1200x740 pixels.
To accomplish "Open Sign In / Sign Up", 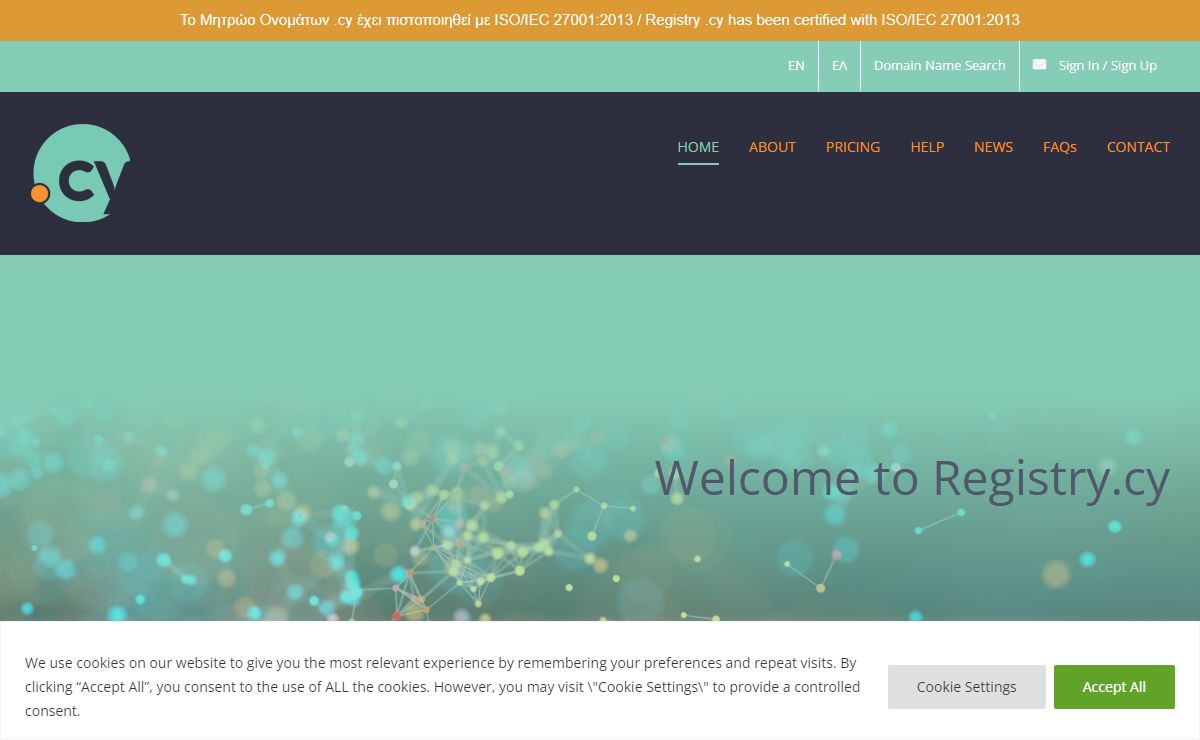I will coord(1107,66).
